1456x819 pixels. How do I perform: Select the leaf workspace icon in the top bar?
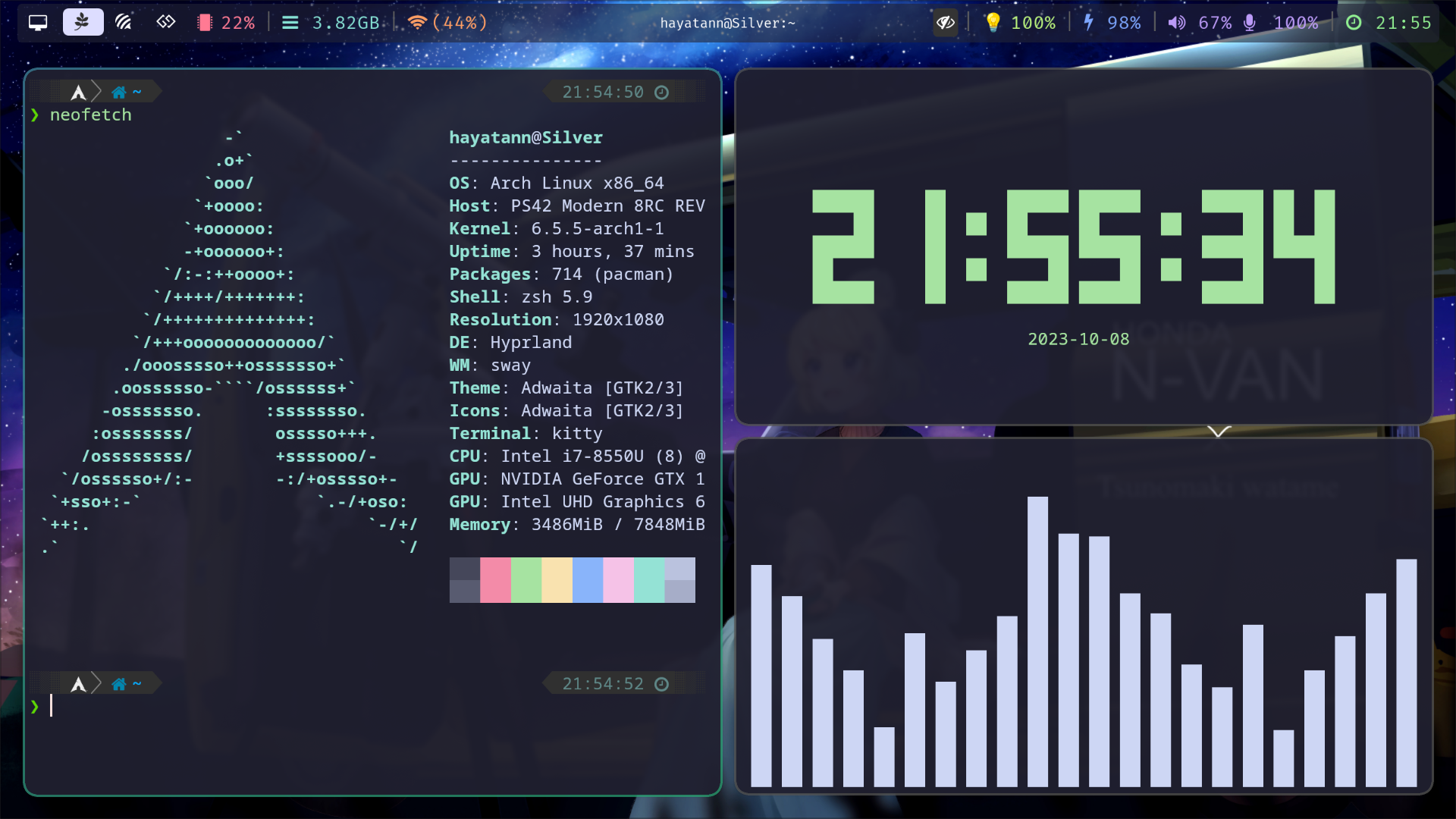(83, 22)
